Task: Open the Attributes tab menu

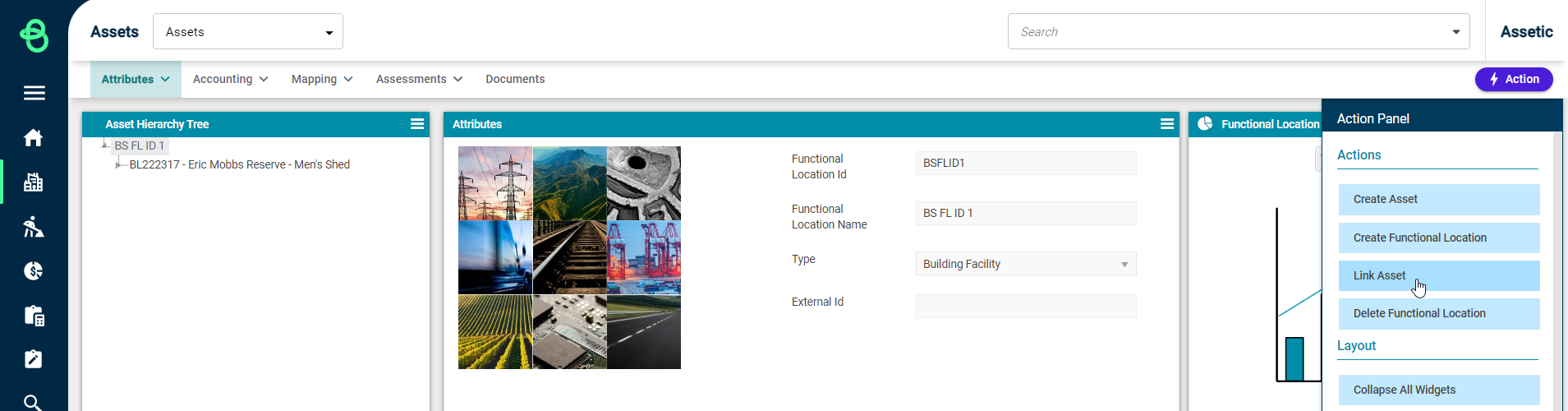Action: pos(136,79)
